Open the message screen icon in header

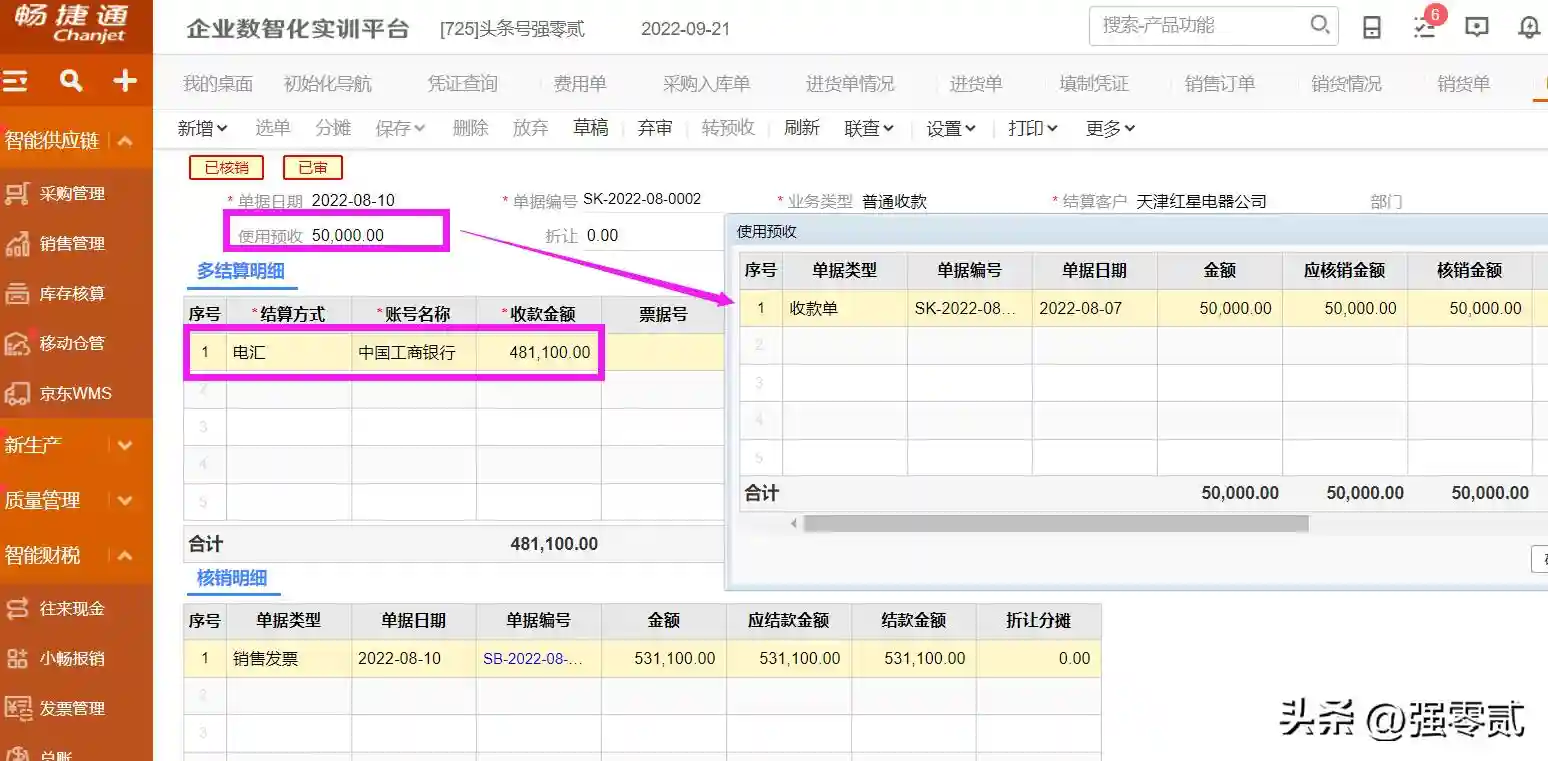point(1477,28)
